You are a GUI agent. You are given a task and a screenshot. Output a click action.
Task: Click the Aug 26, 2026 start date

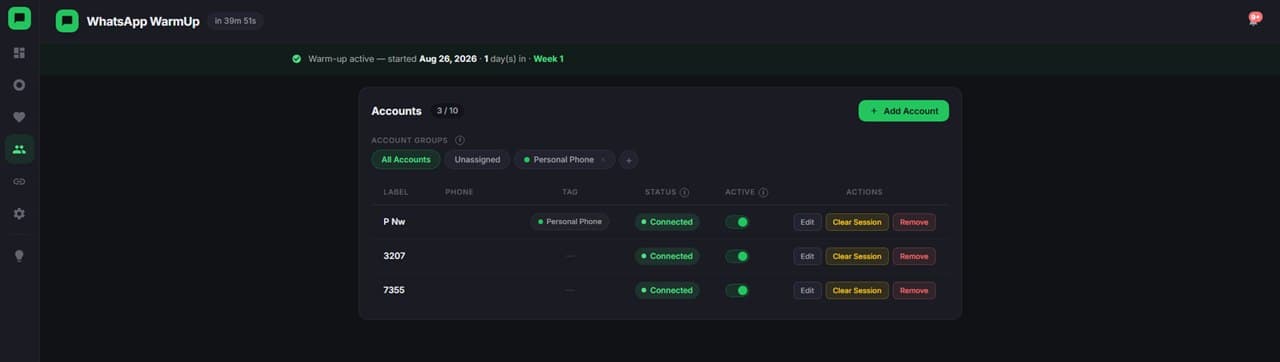click(x=448, y=59)
